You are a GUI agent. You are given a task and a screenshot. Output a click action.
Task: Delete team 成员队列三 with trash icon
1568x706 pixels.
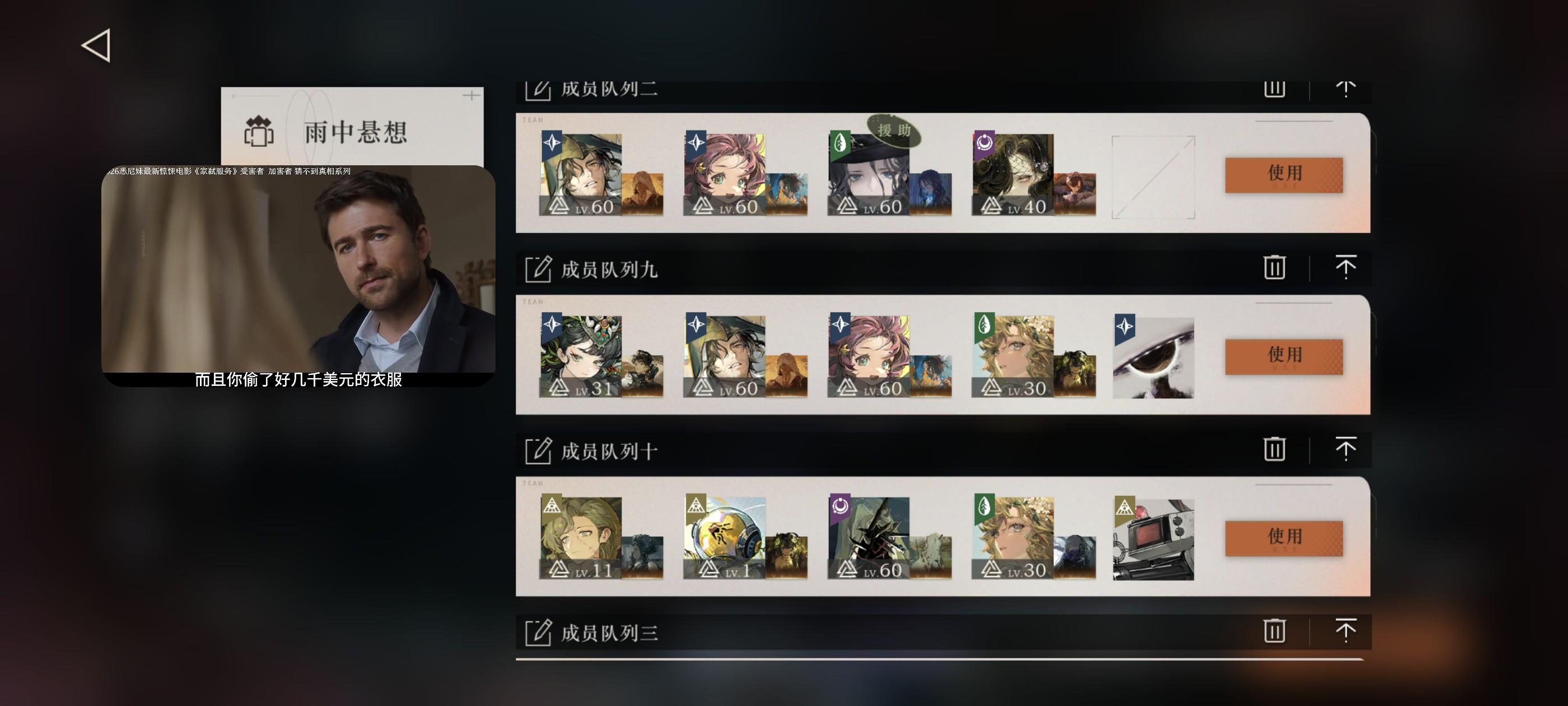coord(1274,630)
